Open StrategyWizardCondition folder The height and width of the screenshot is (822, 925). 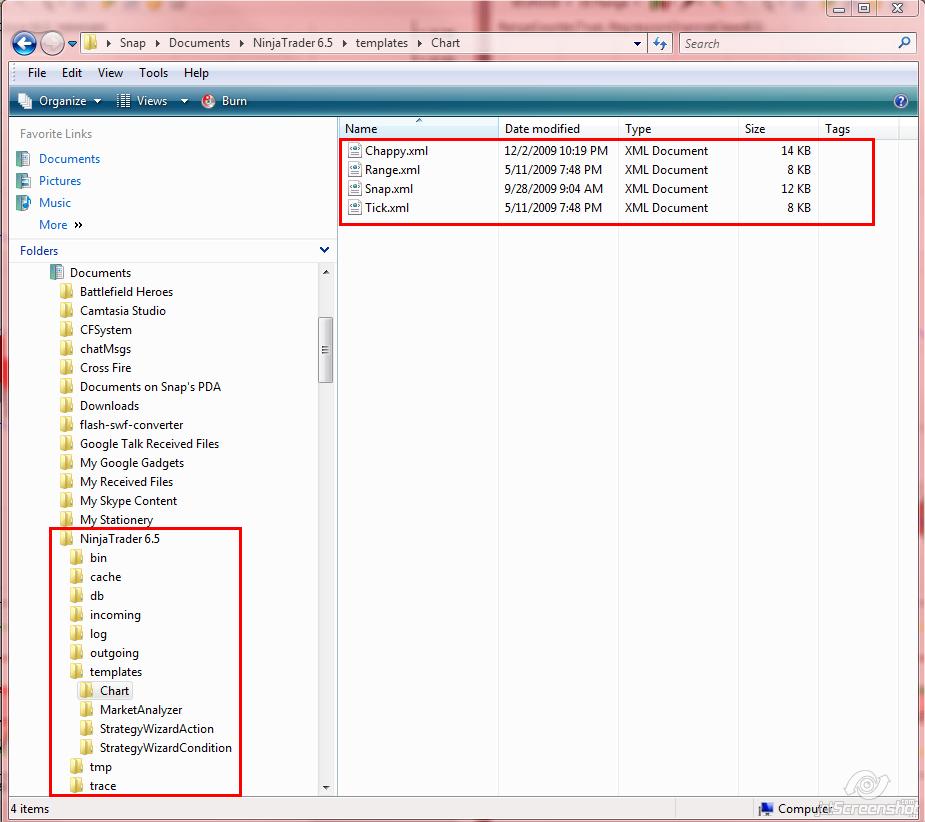pos(165,748)
